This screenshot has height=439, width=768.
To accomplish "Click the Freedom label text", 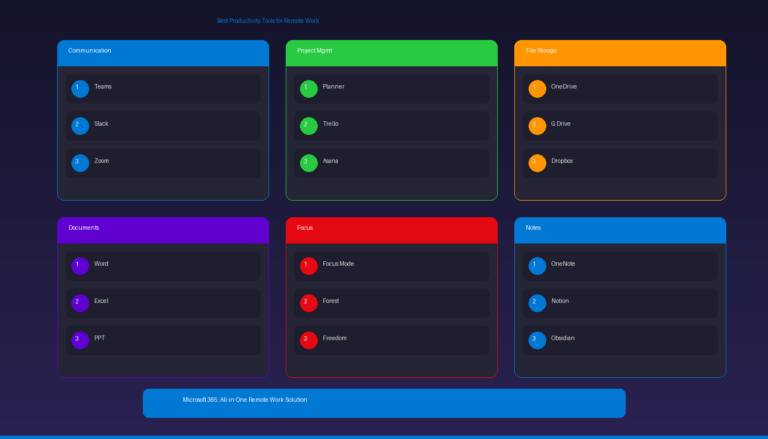I will (335, 339).
